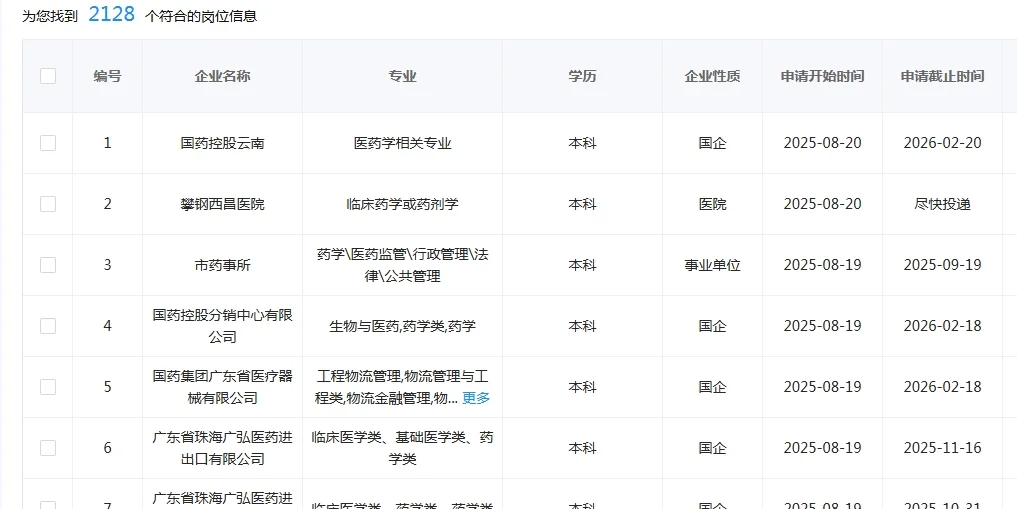
Task: Click deadline 2026-02-20
Action: [942, 143]
